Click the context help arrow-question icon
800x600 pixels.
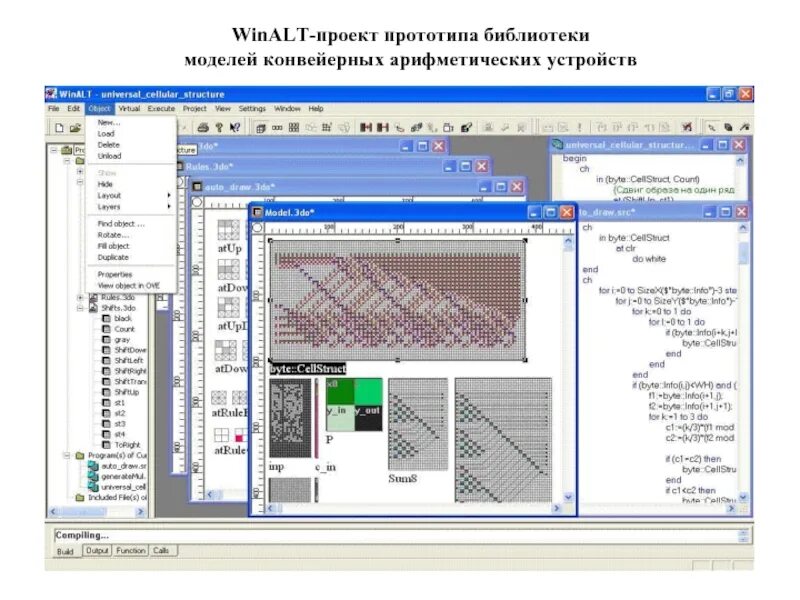pyautogui.click(x=234, y=128)
